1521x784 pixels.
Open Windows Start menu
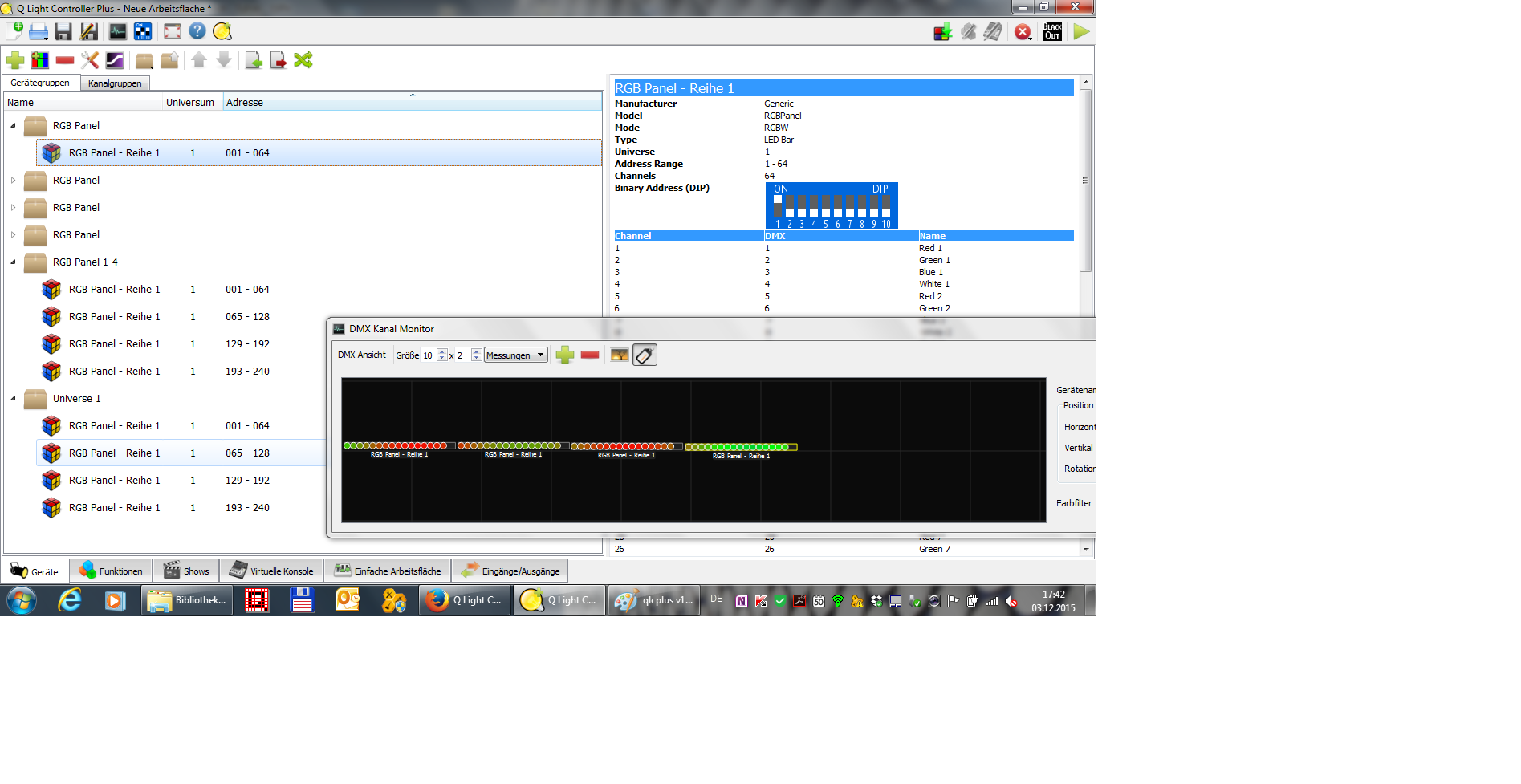[x=22, y=600]
